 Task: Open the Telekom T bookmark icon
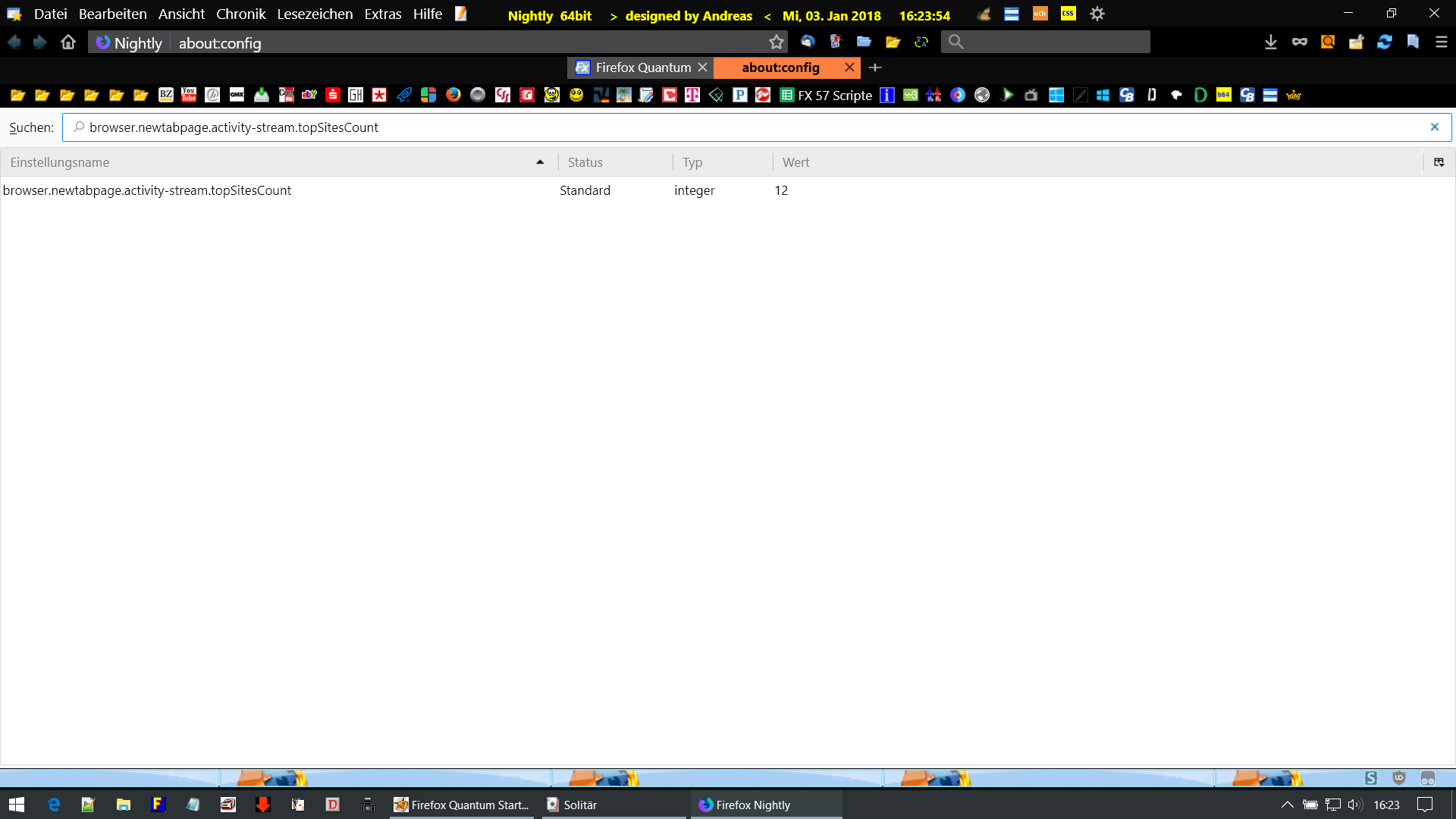(x=692, y=95)
